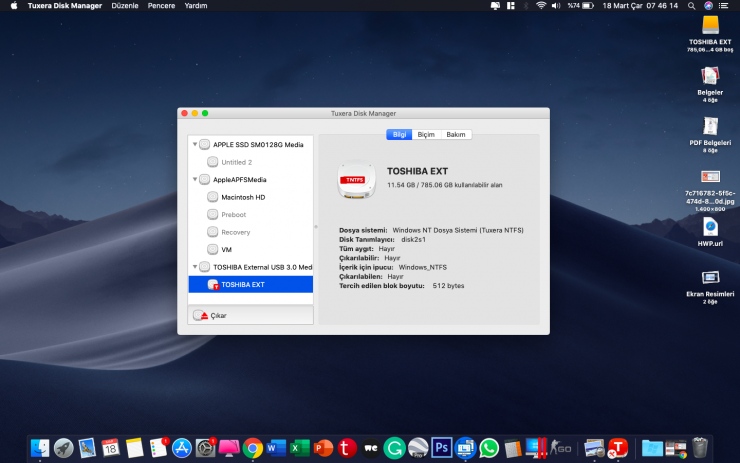Open Finder in the Dock
740x463 pixels.
pos(40,448)
